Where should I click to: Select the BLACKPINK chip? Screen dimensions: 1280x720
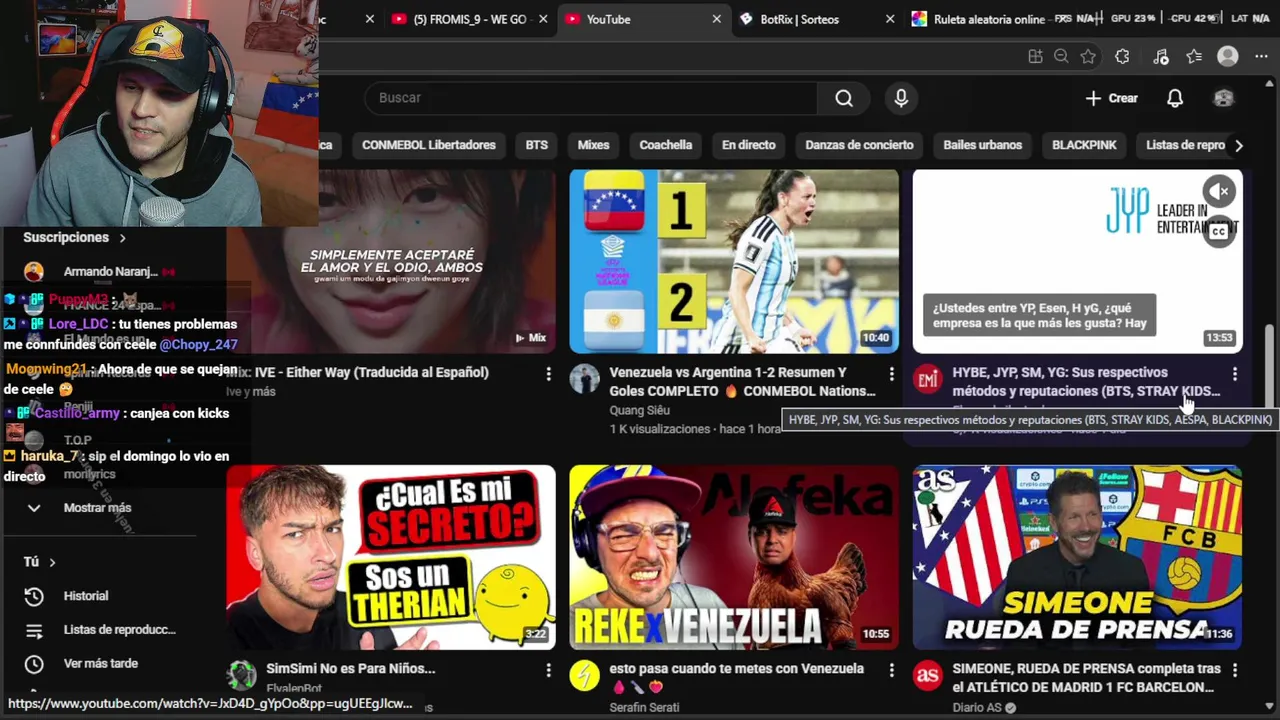[x=1084, y=145]
